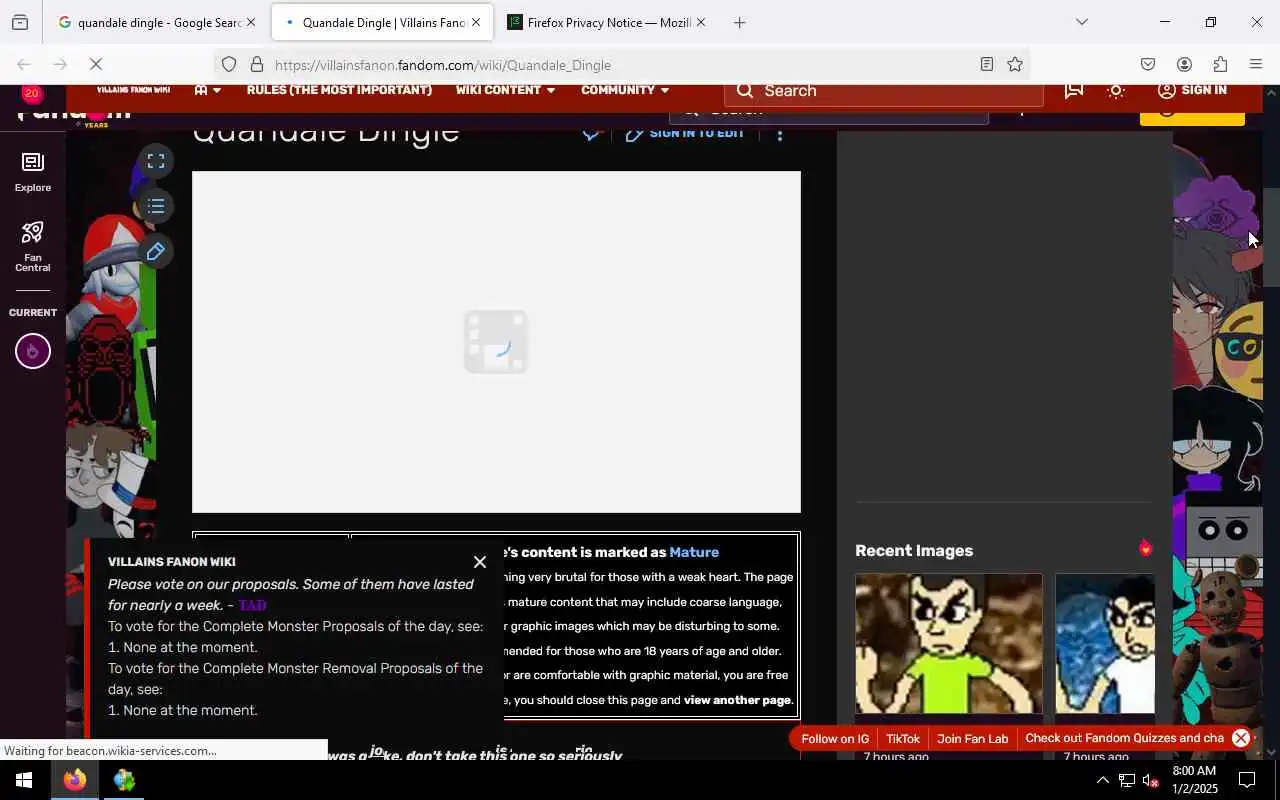Open the Current trending flame icon
1280x800 pixels.
(x=32, y=351)
